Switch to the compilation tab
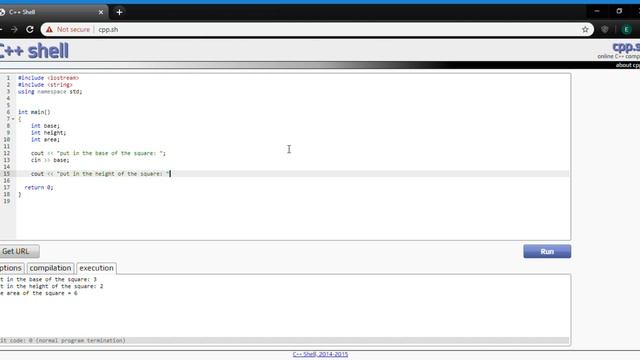 (x=50, y=268)
